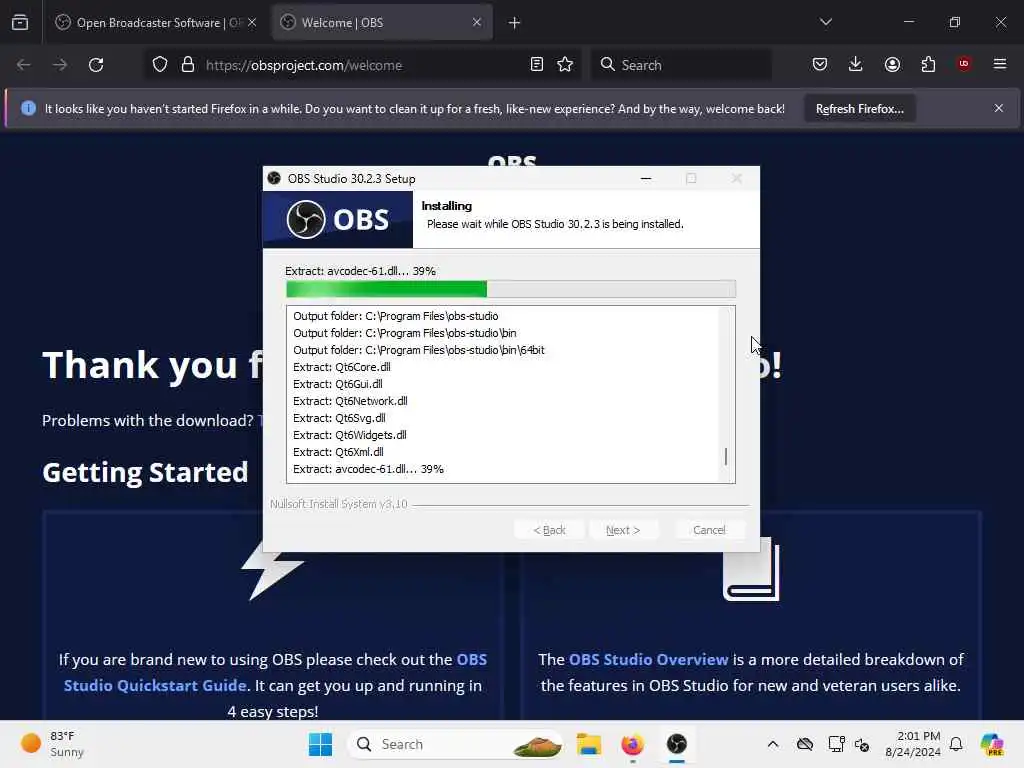The height and width of the screenshot is (768, 1024).
Task: Switch to OBS installer in taskbar
Action: pyautogui.click(x=677, y=744)
